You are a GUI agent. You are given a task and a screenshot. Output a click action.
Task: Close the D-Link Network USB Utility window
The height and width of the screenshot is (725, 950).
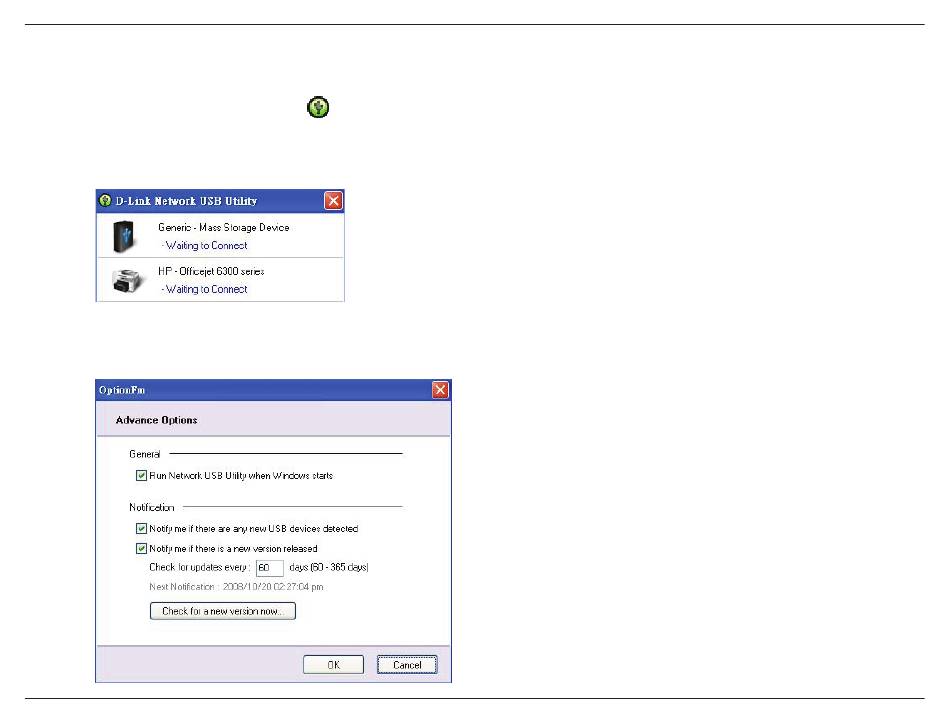(334, 201)
